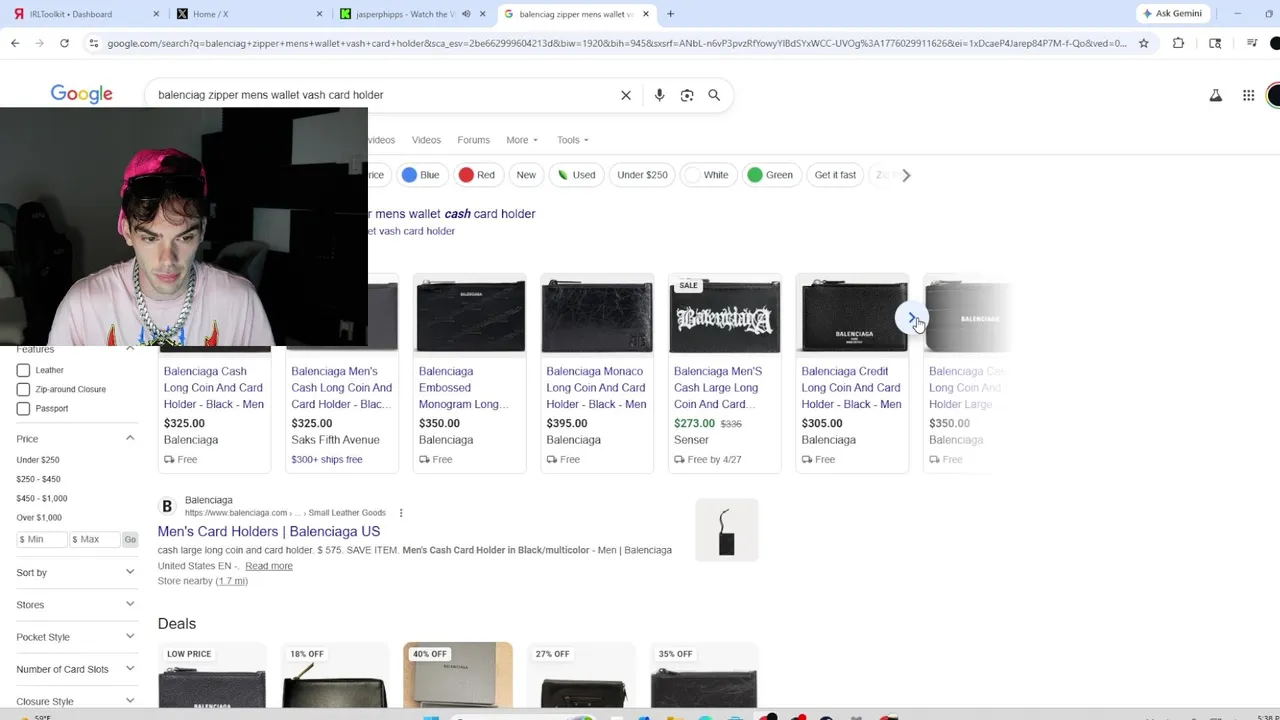
Task: Advance product carousel with next arrow
Action: (x=912, y=318)
